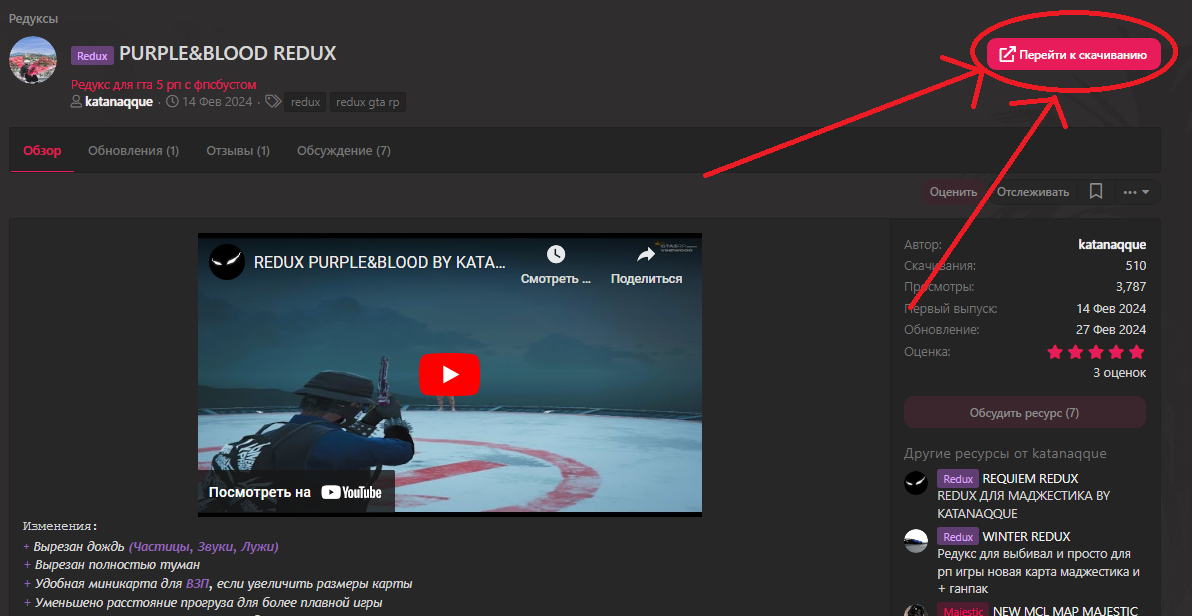Click the Перейти к скачиванию button
The image size is (1192, 616).
click(1073, 55)
